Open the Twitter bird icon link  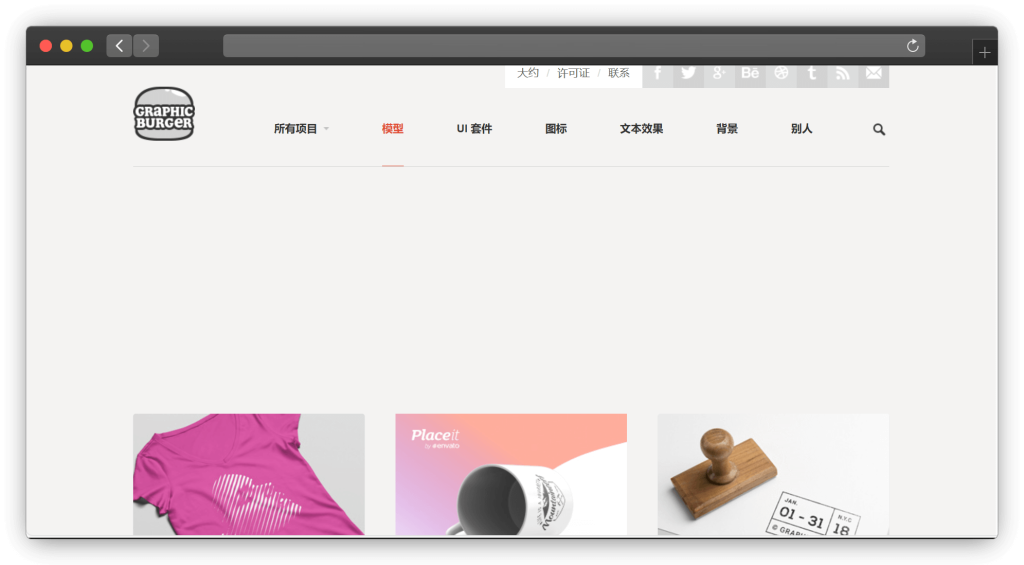coord(688,74)
